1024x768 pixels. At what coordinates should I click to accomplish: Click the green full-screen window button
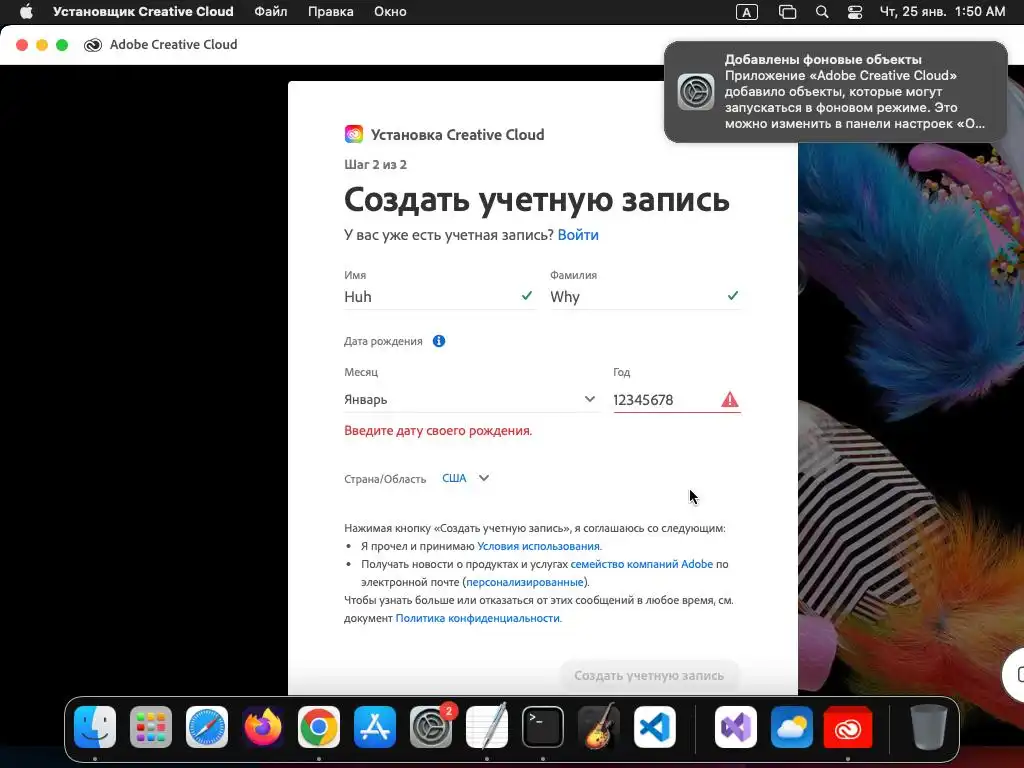[62, 44]
